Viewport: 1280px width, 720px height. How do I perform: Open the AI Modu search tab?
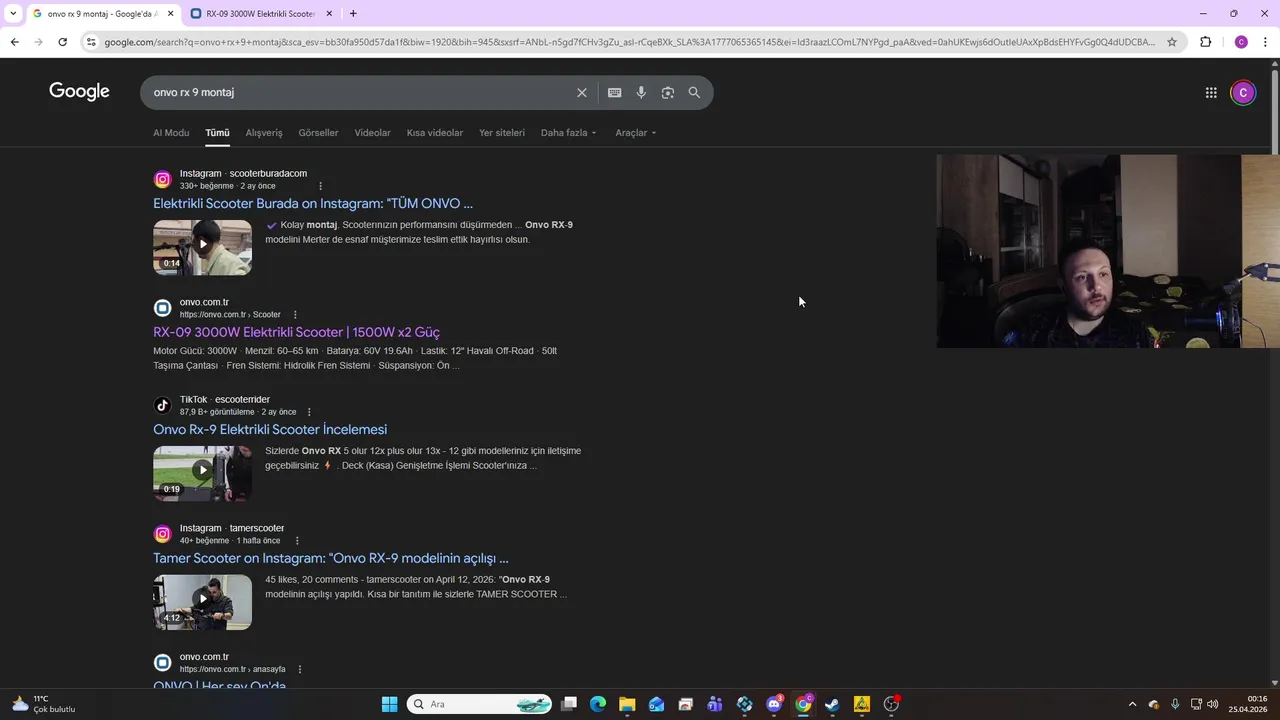[171, 133]
